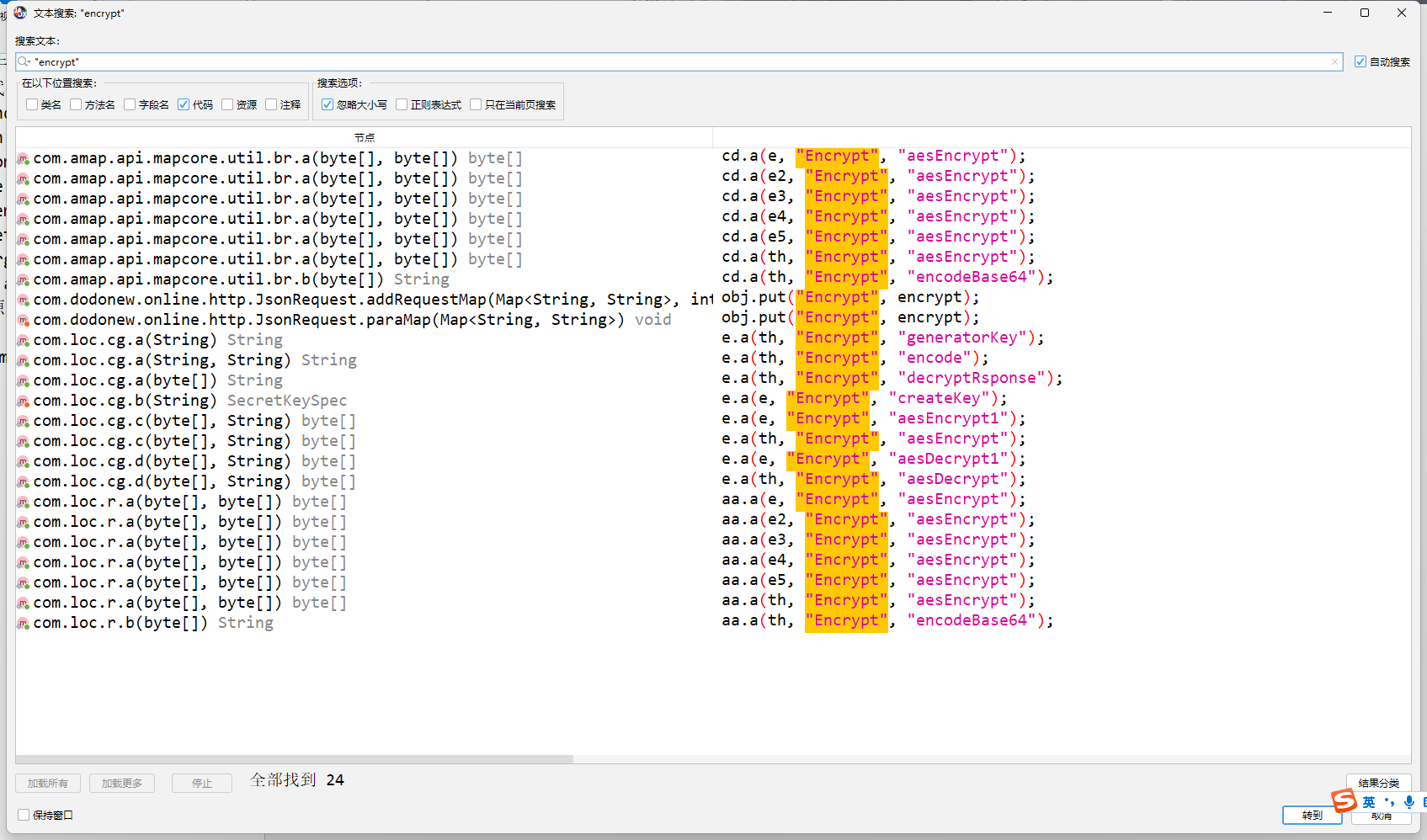
Task: Enable the 只在当前页搜索 checkbox
Action: click(x=476, y=104)
